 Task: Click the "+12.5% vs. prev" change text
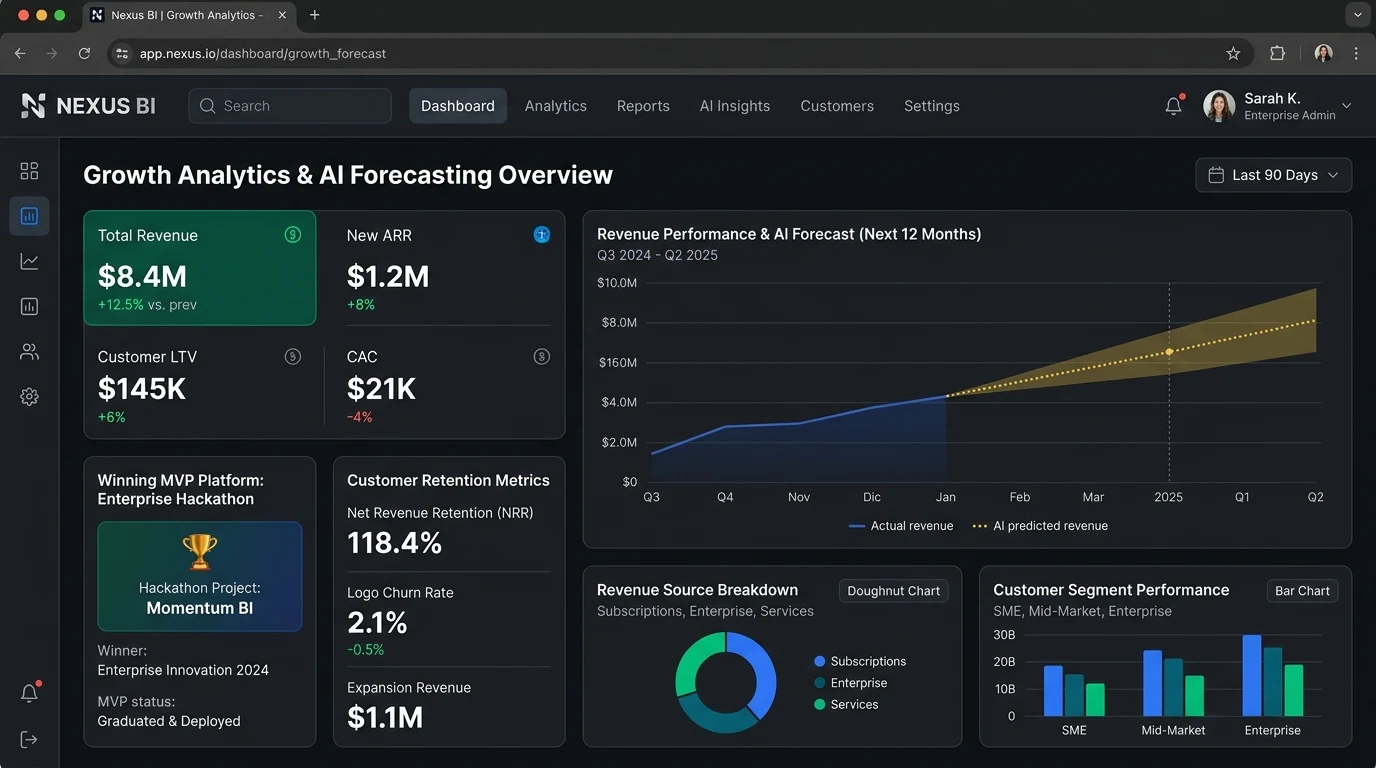coord(147,304)
